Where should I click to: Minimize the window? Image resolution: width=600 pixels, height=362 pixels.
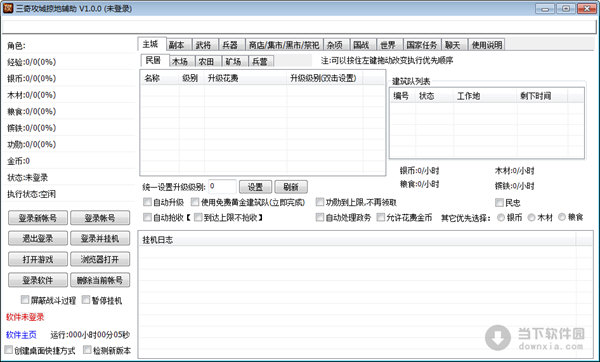(545, 8)
